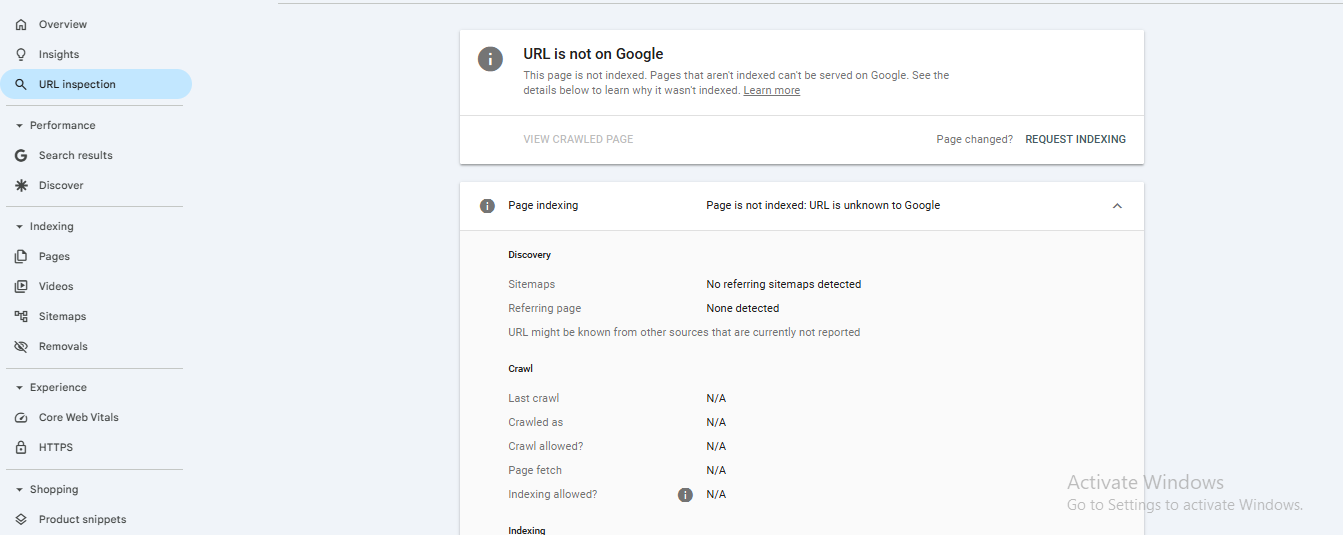Open the Insights menu item
The height and width of the screenshot is (535, 1343).
[x=96, y=54]
